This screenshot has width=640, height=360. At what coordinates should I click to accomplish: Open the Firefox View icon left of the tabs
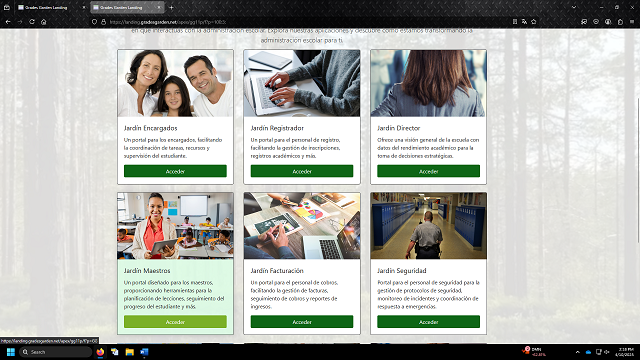7,7
